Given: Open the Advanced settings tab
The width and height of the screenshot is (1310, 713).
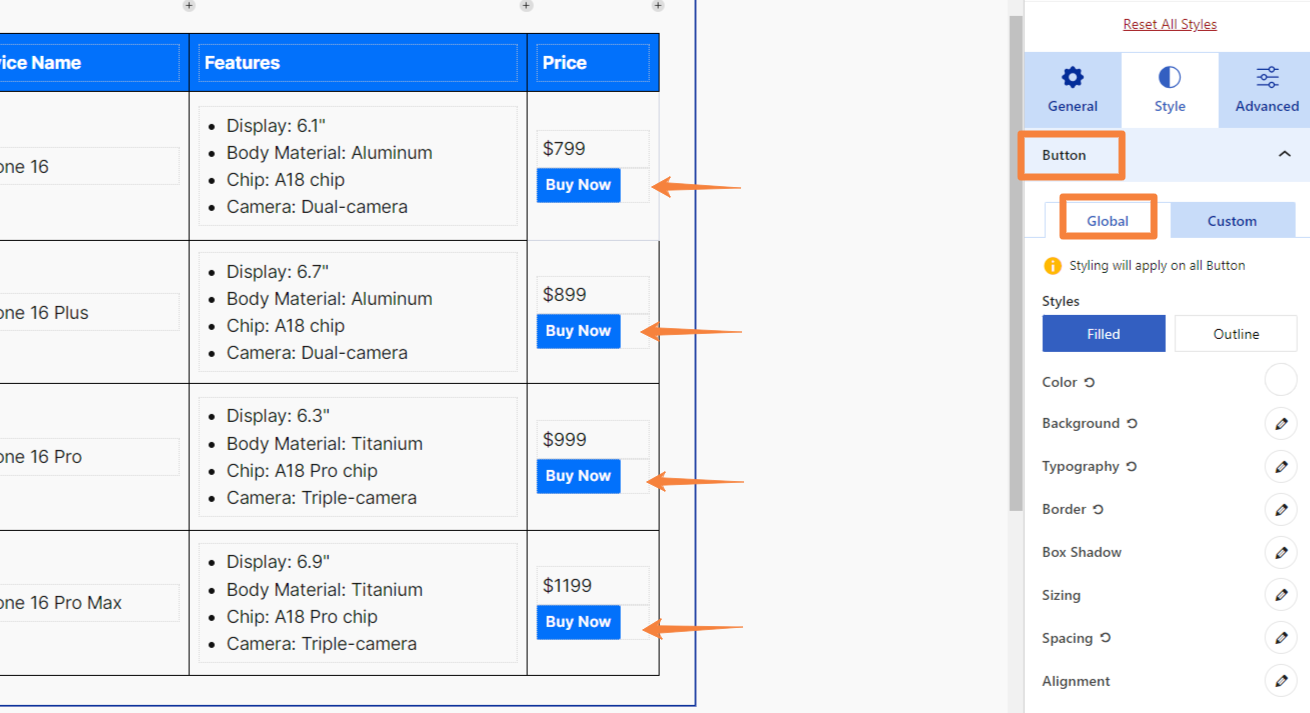Looking at the screenshot, I should 1266,90.
